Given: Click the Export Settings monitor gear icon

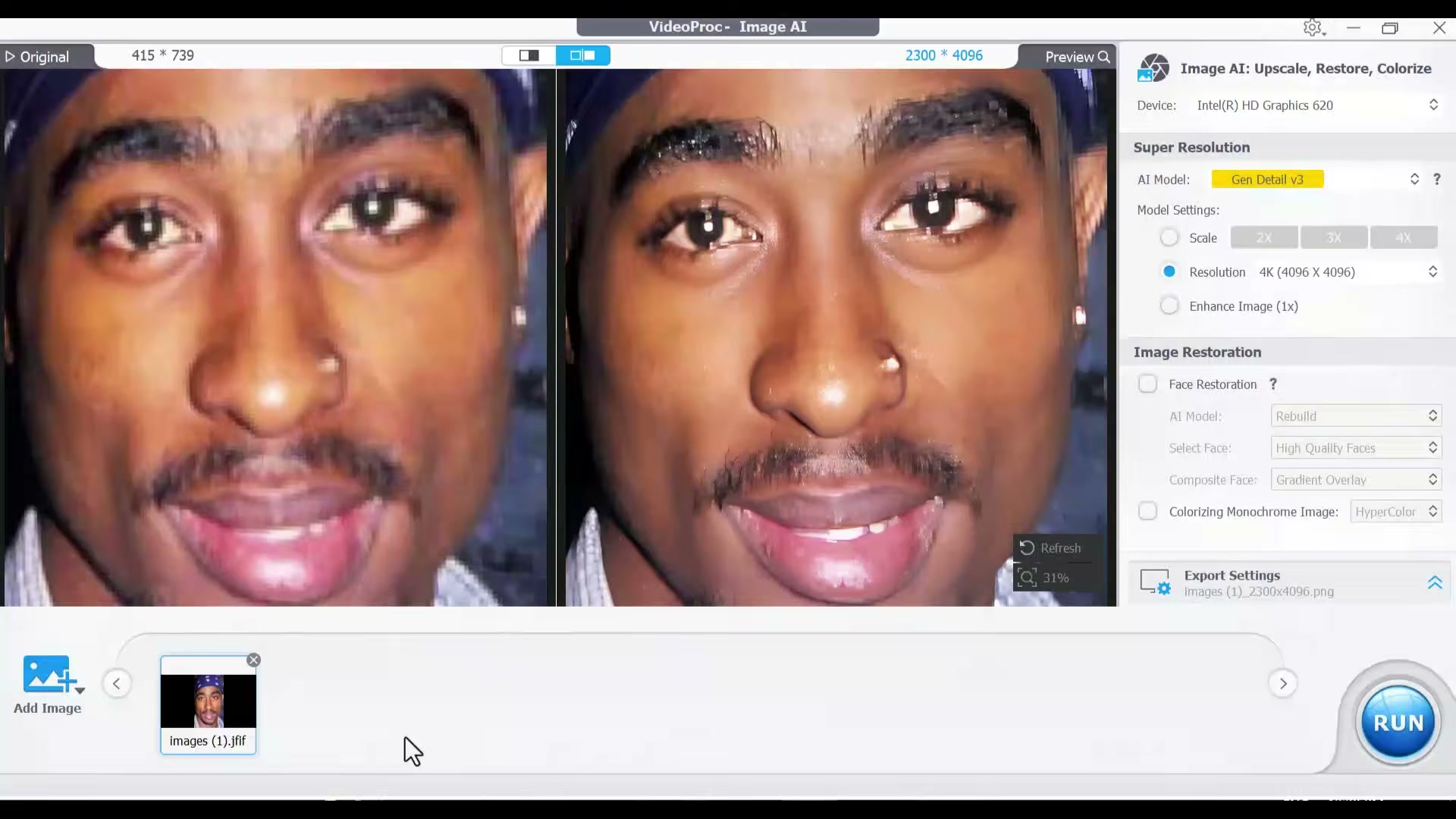Looking at the screenshot, I should [1156, 582].
